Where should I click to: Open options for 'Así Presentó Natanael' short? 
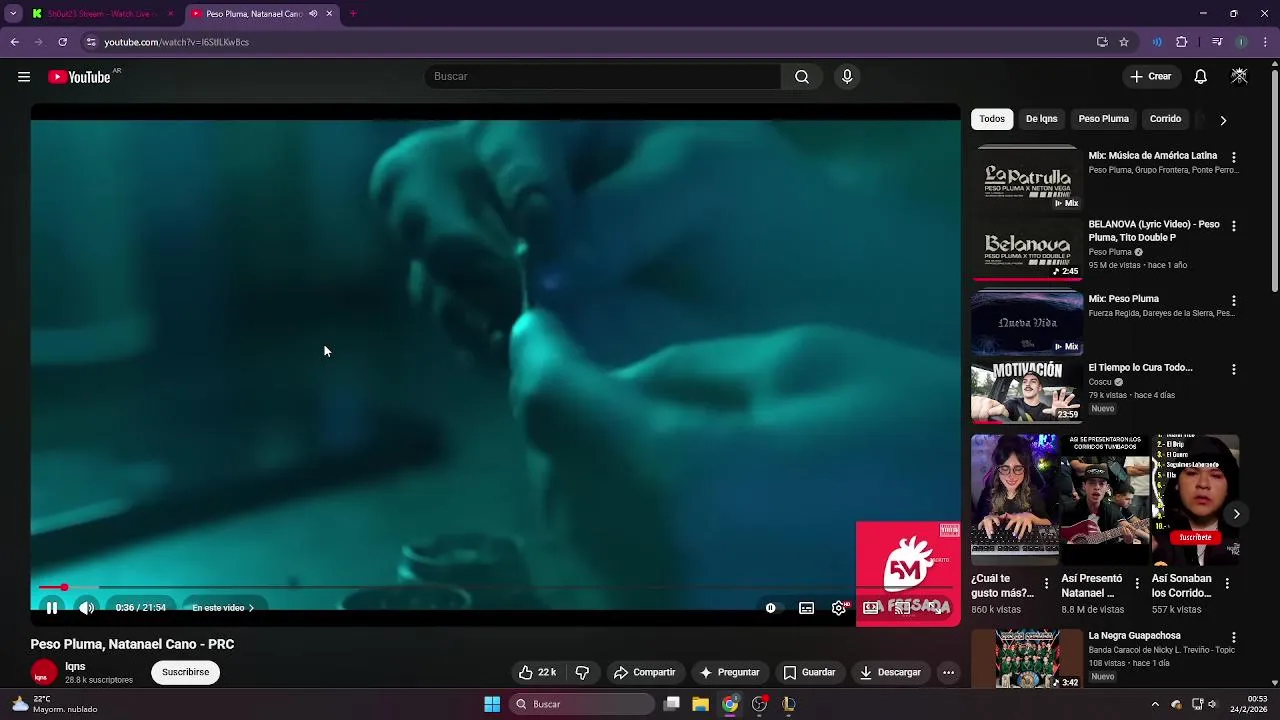click(1136, 584)
